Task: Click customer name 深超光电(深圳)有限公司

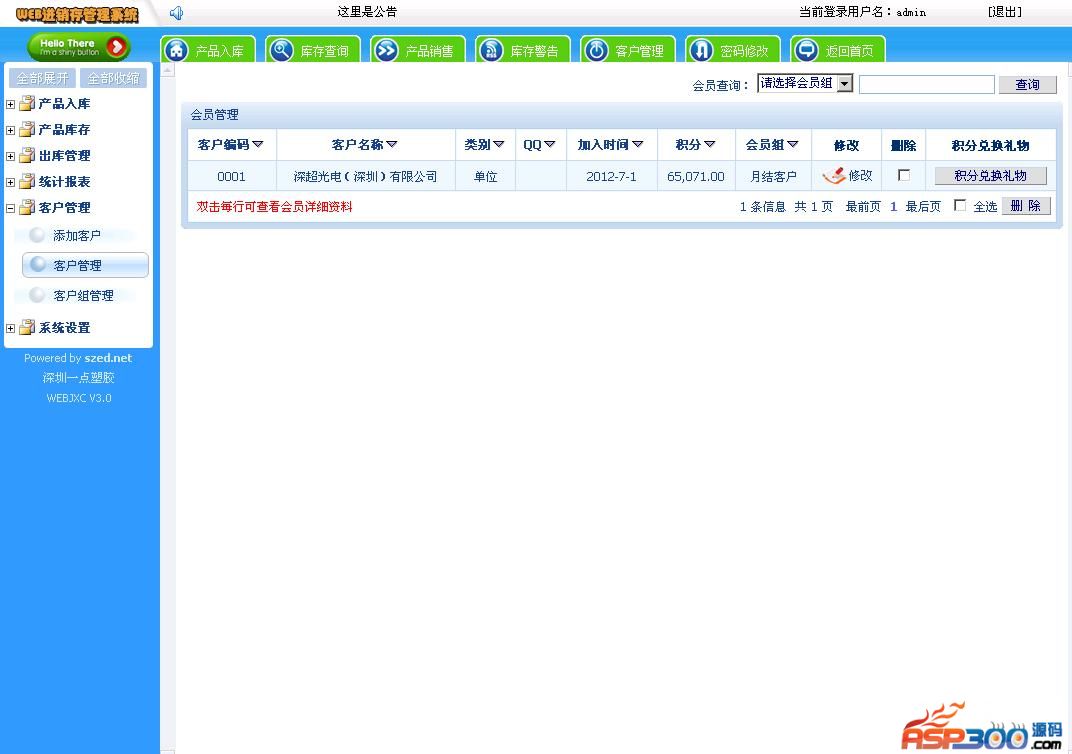Action: point(365,176)
